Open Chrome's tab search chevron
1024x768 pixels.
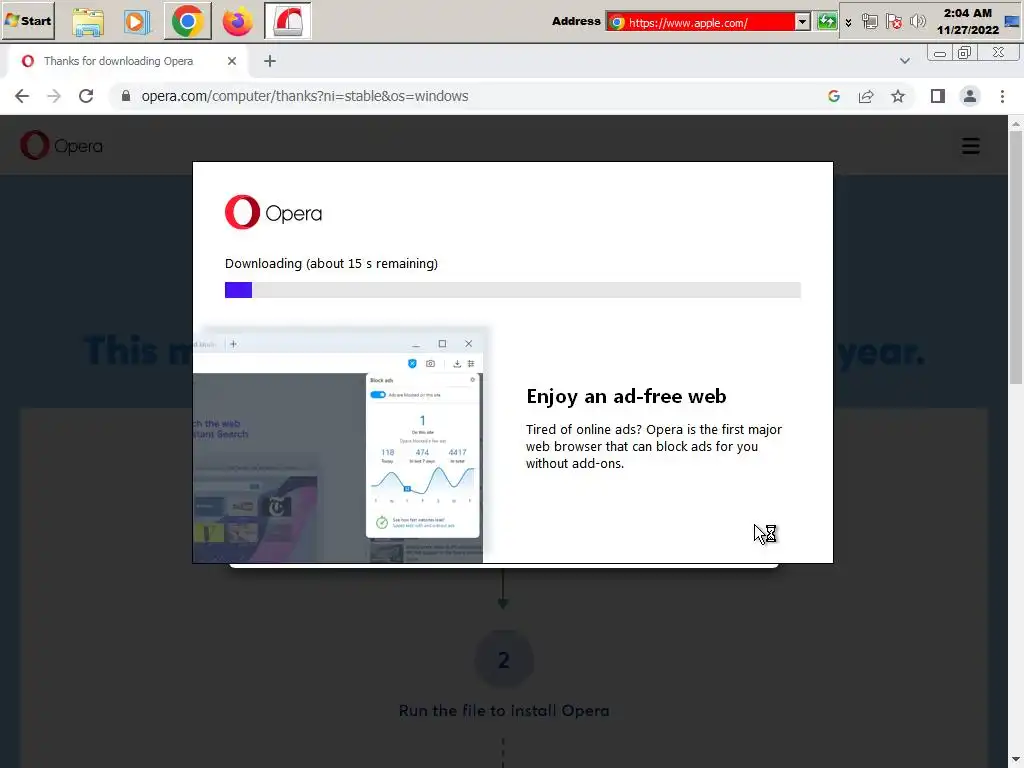[x=904, y=61]
